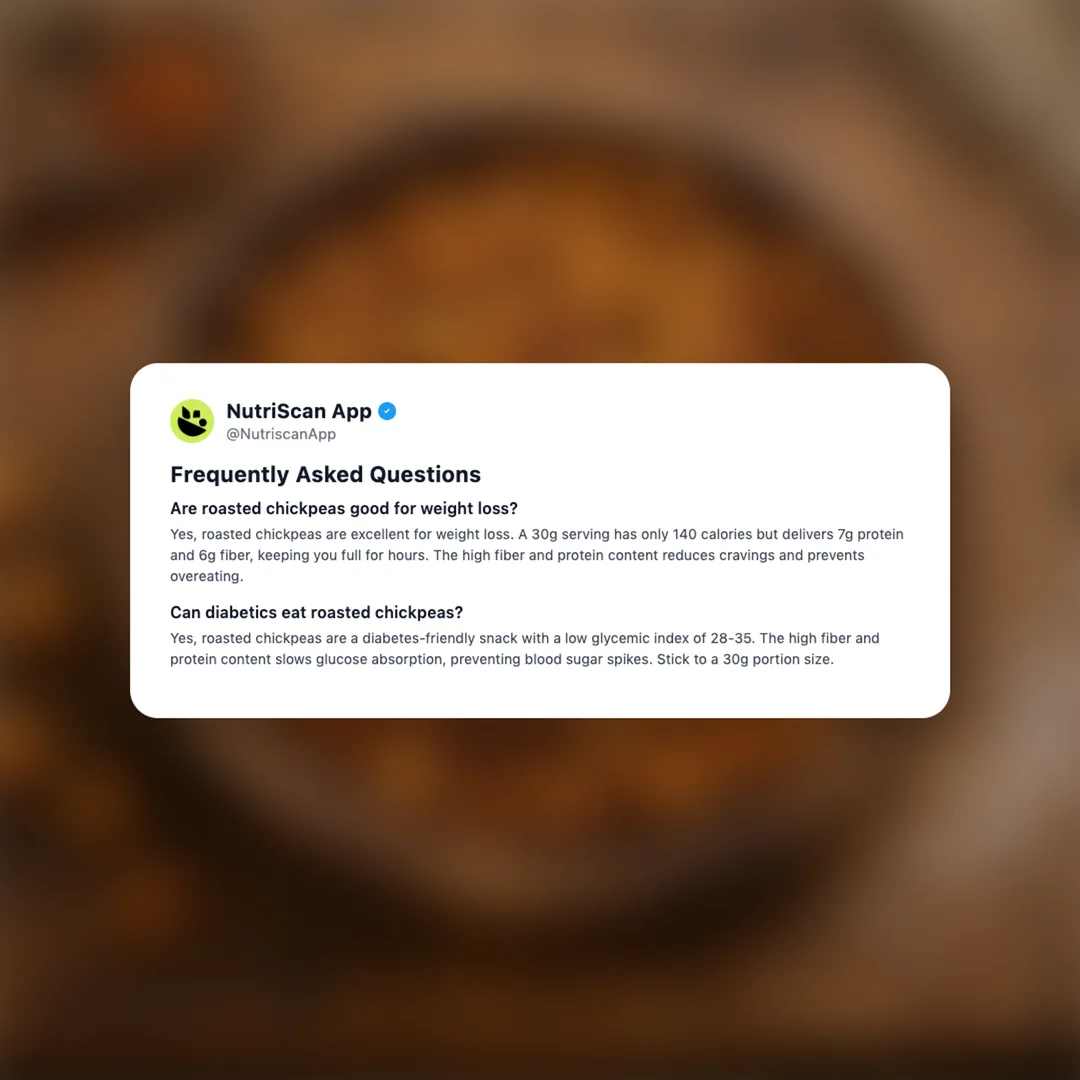Open the NutriScan App profile name
The height and width of the screenshot is (1080, 1080).
point(299,411)
